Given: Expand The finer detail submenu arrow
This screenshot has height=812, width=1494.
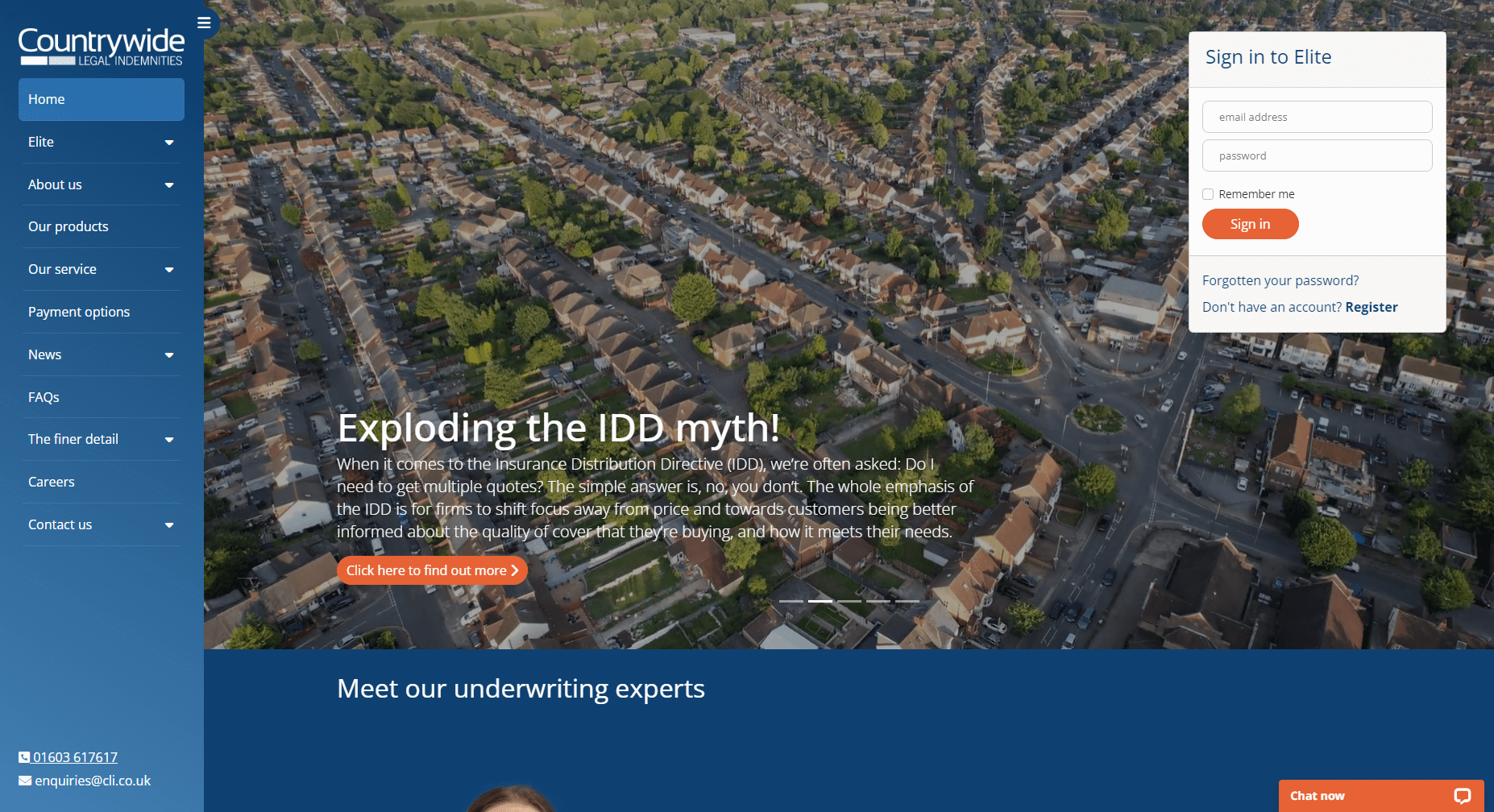Looking at the screenshot, I should 169,440.
